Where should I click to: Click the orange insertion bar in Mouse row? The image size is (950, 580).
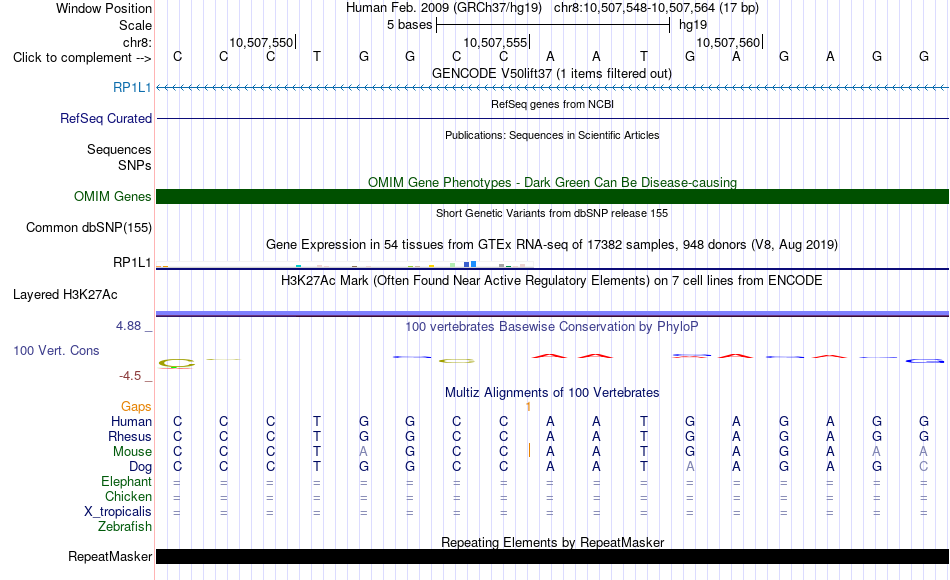tap(530, 450)
